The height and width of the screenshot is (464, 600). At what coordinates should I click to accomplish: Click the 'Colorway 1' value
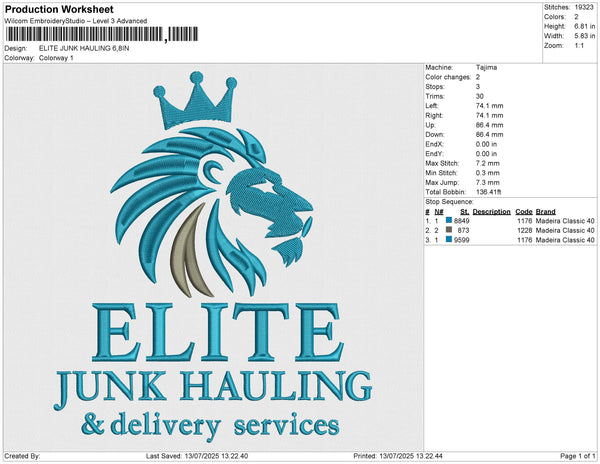coord(56,58)
